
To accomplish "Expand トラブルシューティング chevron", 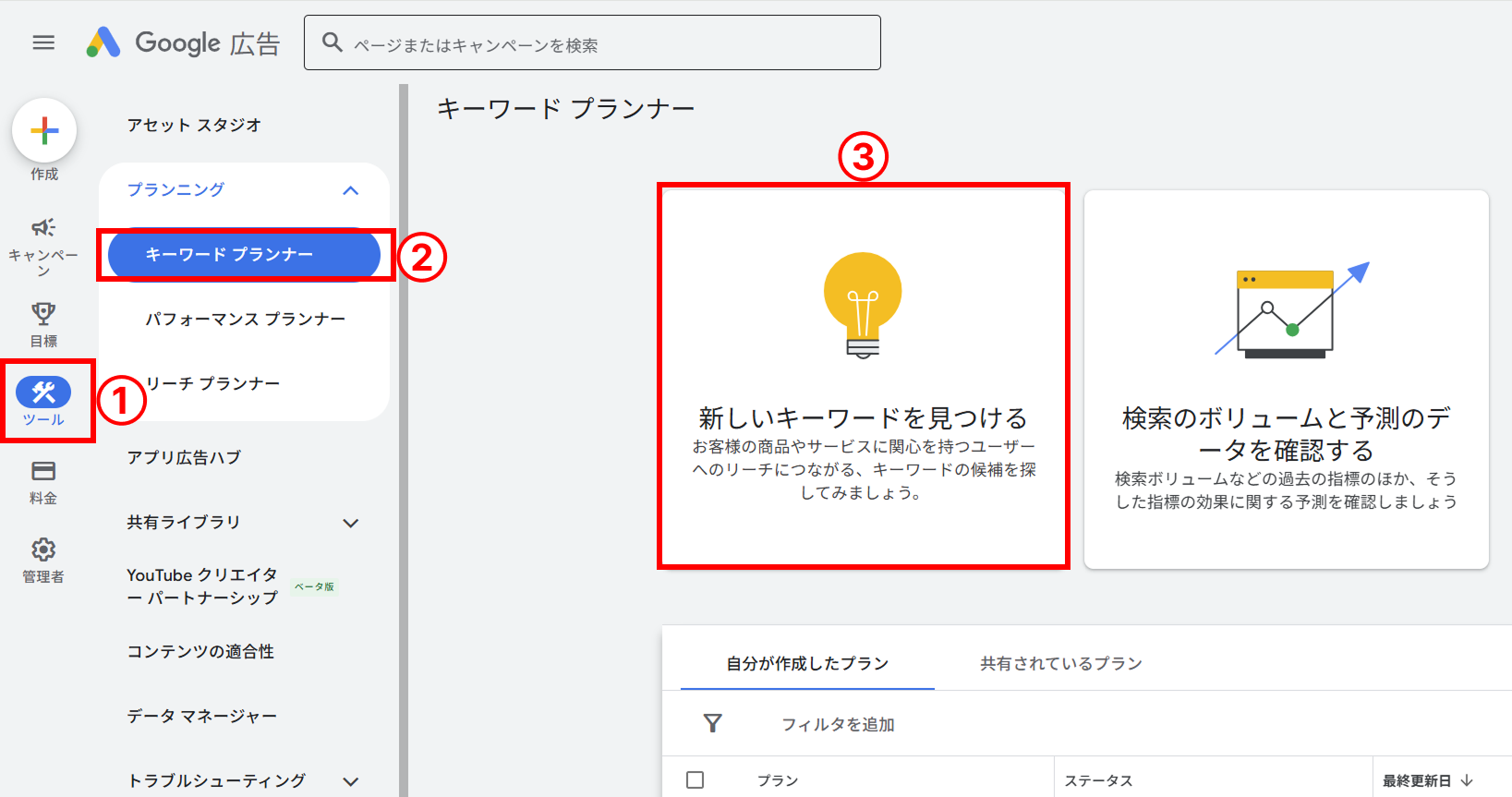I will pos(350,781).
